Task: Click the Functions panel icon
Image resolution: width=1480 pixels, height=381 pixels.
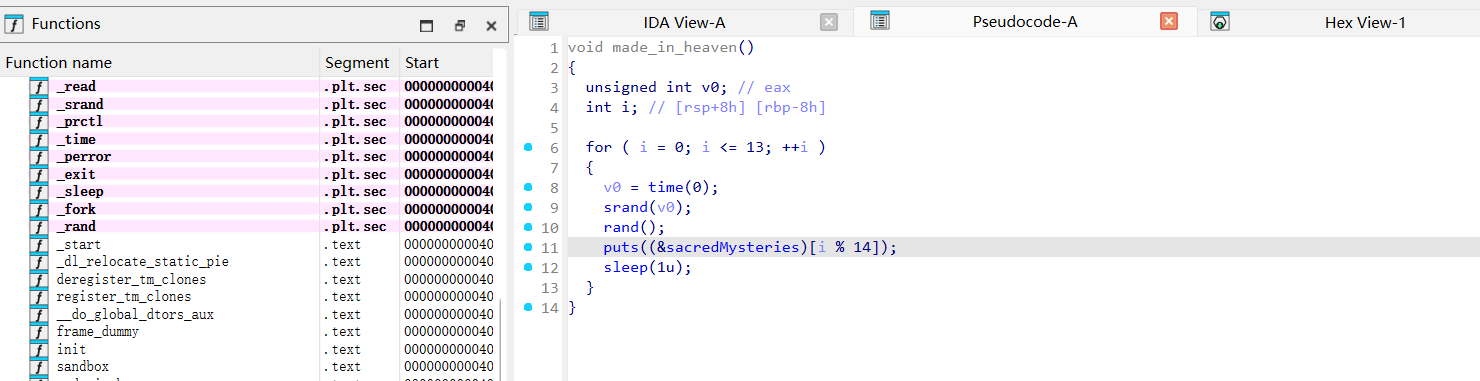Action: pyautogui.click(x=15, y=24)
